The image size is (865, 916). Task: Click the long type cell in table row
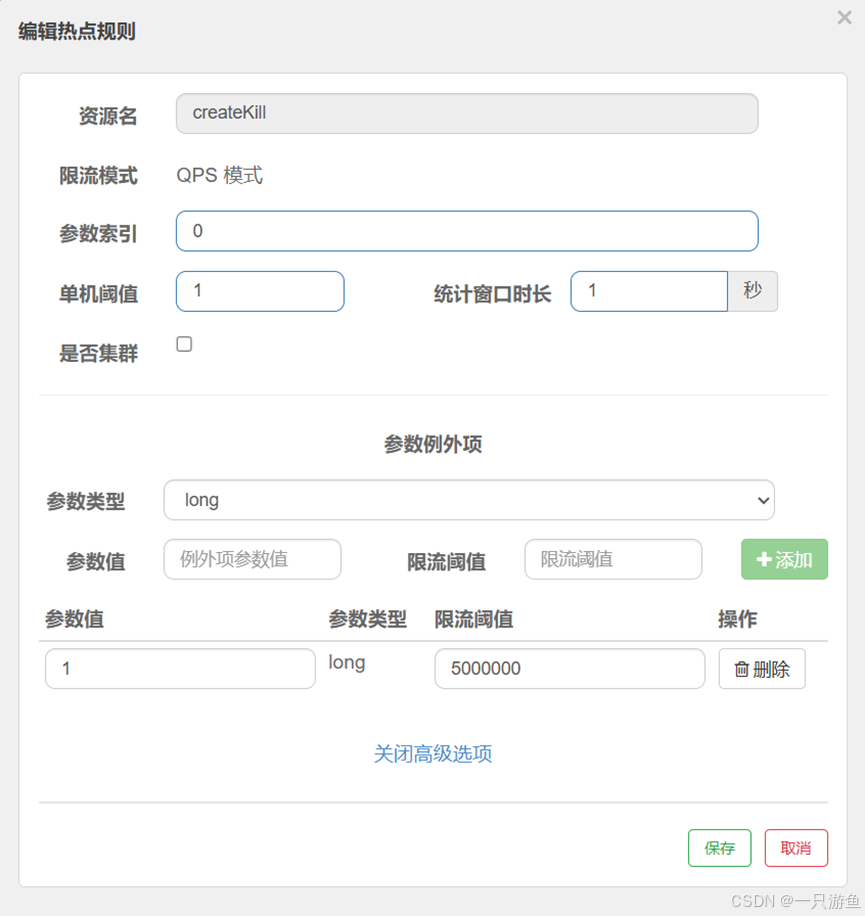[347, 662]
